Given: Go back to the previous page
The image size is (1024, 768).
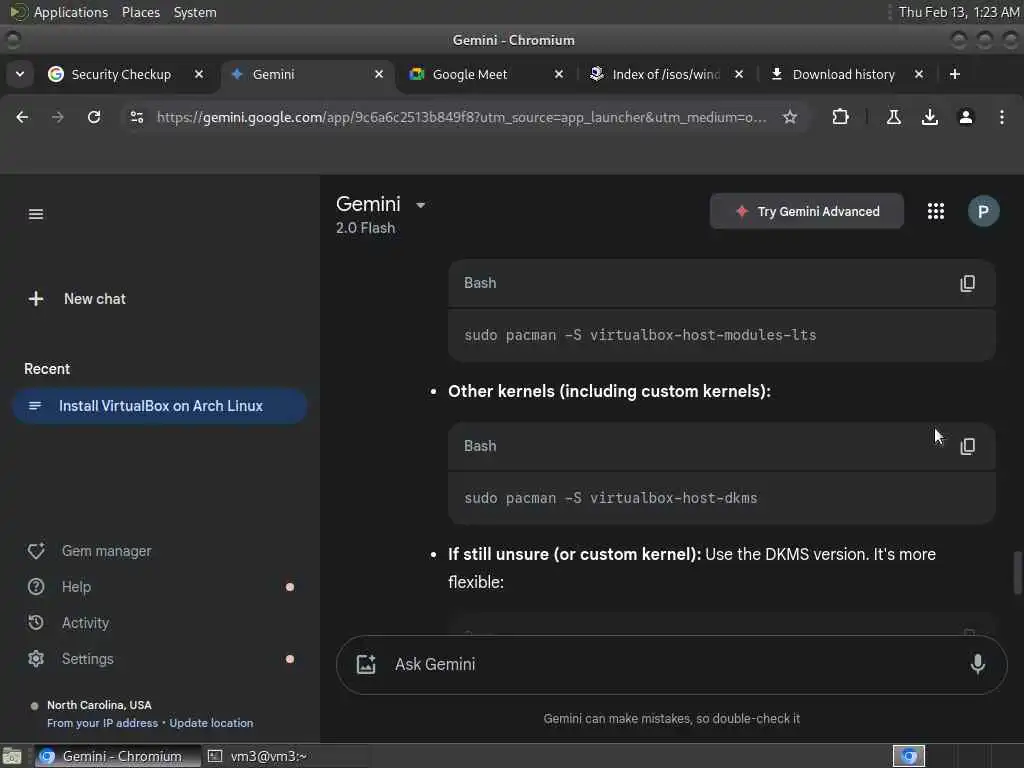Looking at the screenshot, I should 22,118.
